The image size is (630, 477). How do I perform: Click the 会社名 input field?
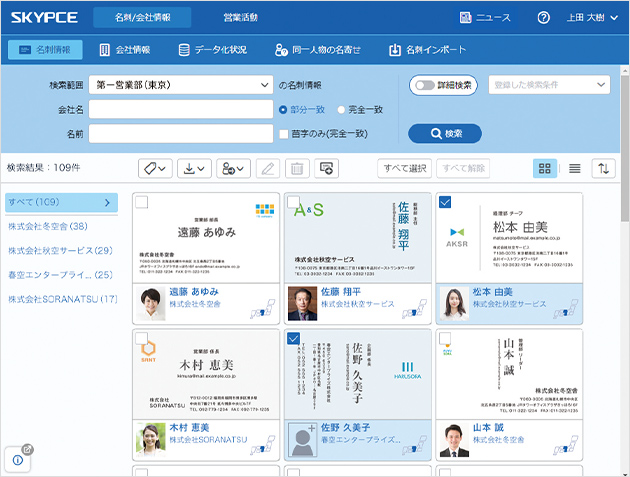[181, 109]
